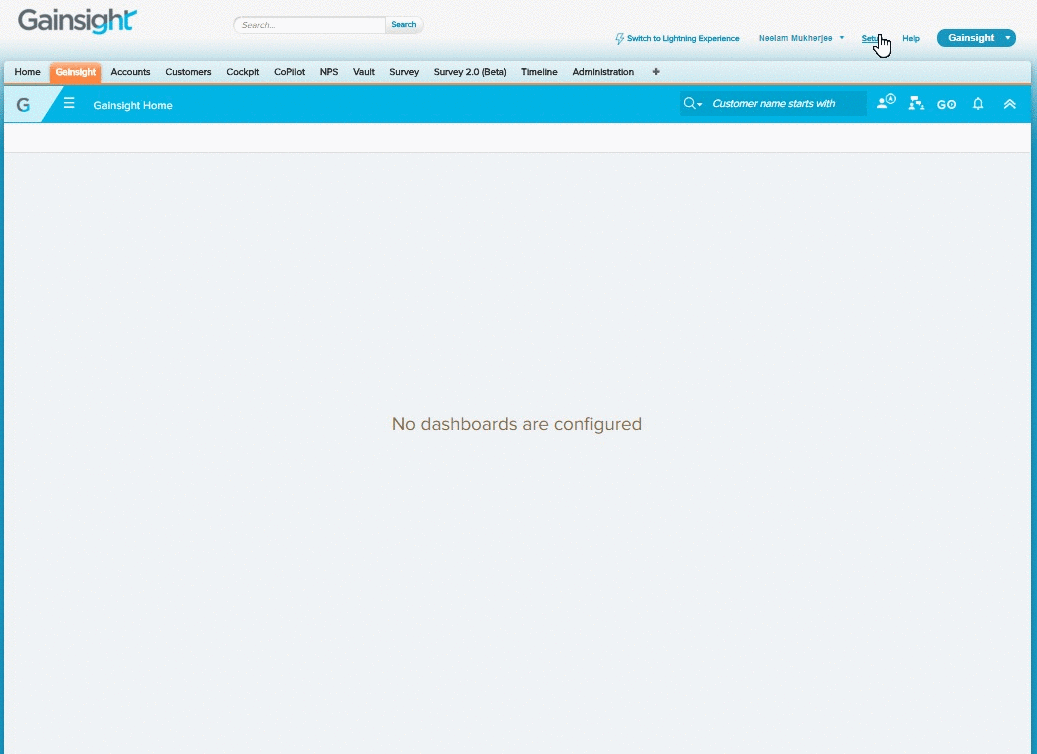Open the Accounts tab
Viewport: 1037px width, 754px height.
130,71
